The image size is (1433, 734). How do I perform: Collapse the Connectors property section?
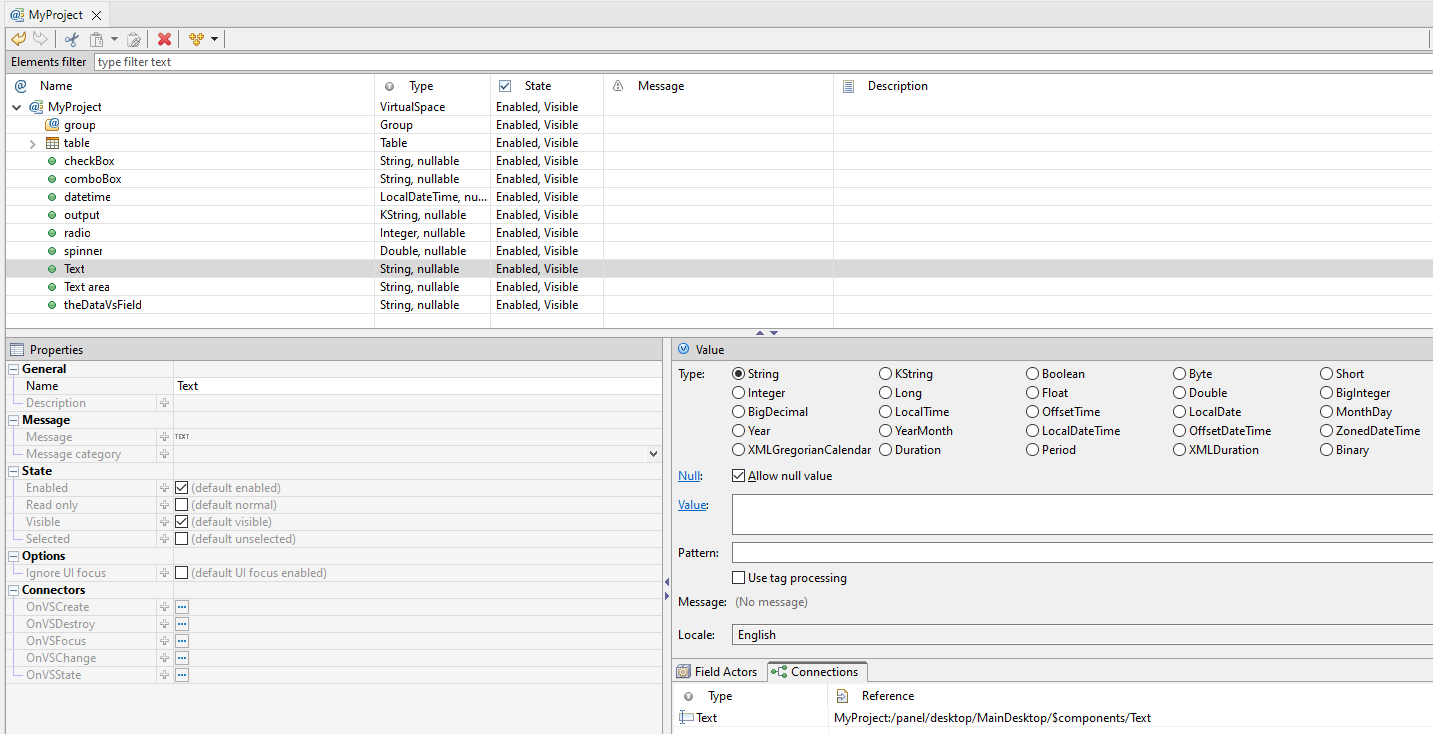(x=14, y=590)
